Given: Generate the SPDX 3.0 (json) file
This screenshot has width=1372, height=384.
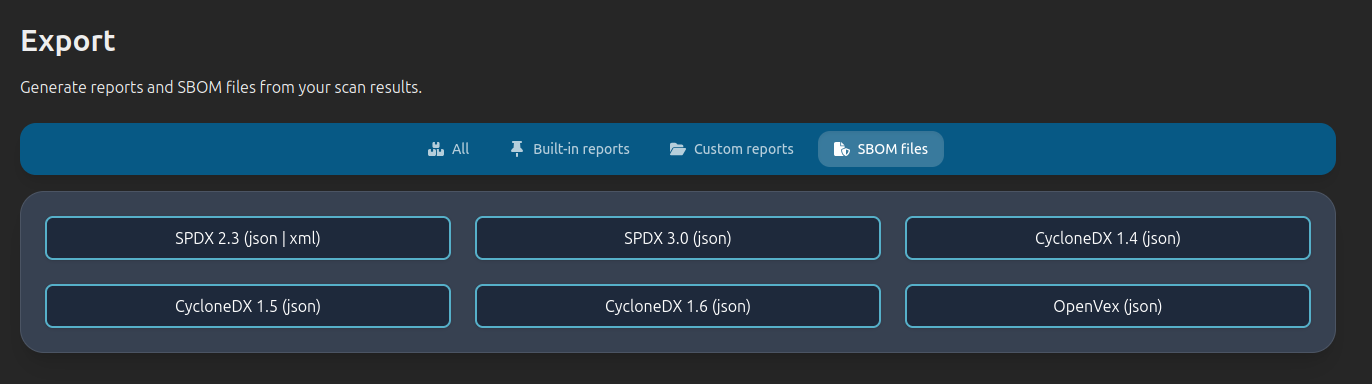Looking at the screenshot, I should 678,238.
